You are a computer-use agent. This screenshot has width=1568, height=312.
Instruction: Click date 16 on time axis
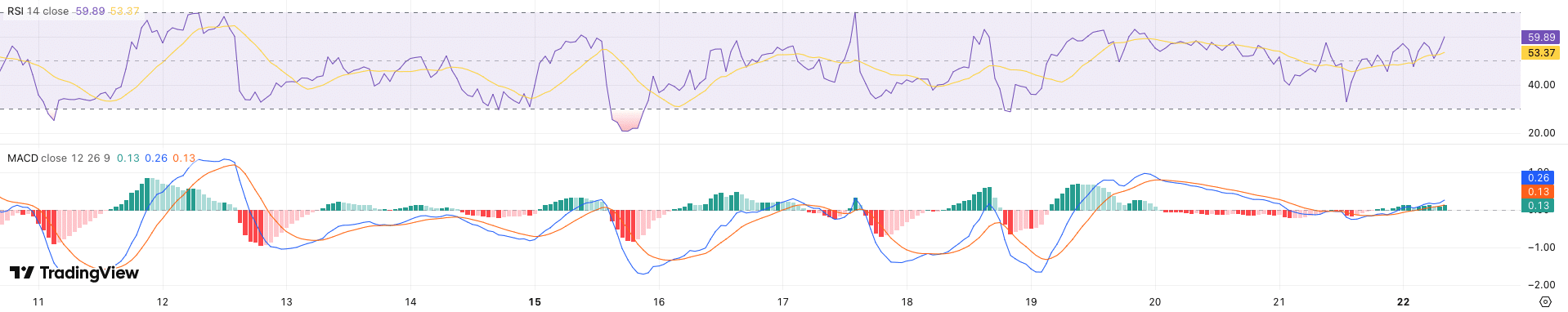(659, 302)
